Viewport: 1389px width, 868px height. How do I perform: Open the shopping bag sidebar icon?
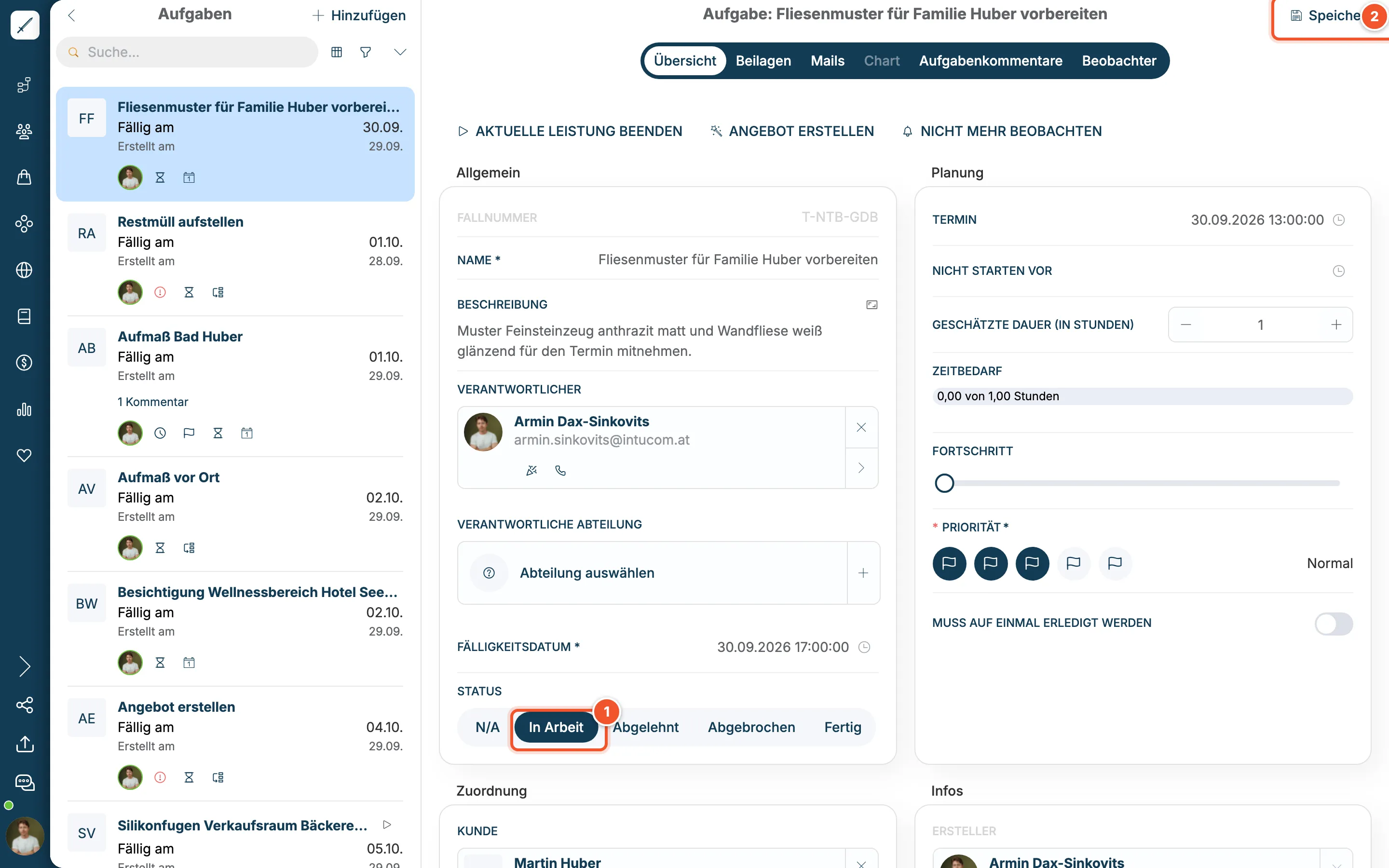click(24, 177)
